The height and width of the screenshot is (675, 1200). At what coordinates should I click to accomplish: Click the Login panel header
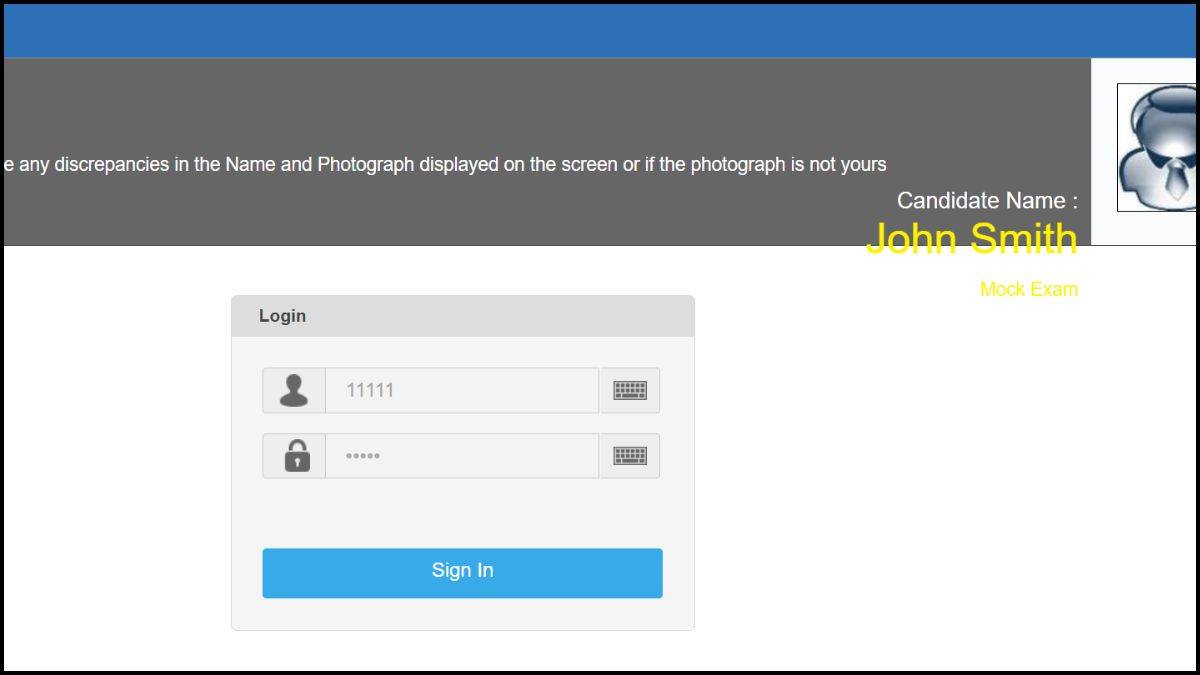pos(281,315)
